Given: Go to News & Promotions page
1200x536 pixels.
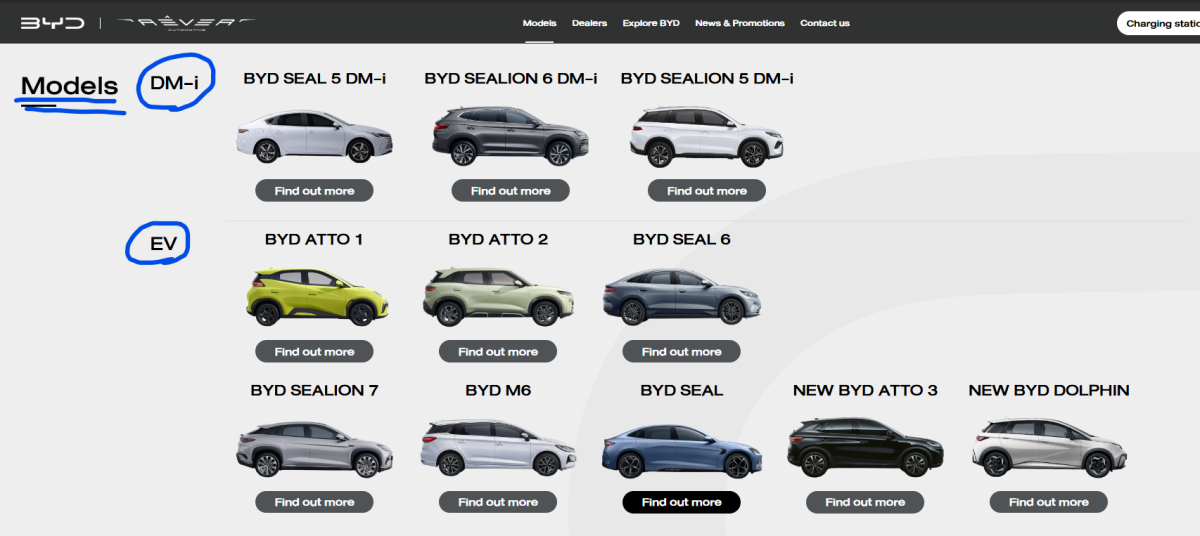Looking at the screenshot, I should [739, 23].
